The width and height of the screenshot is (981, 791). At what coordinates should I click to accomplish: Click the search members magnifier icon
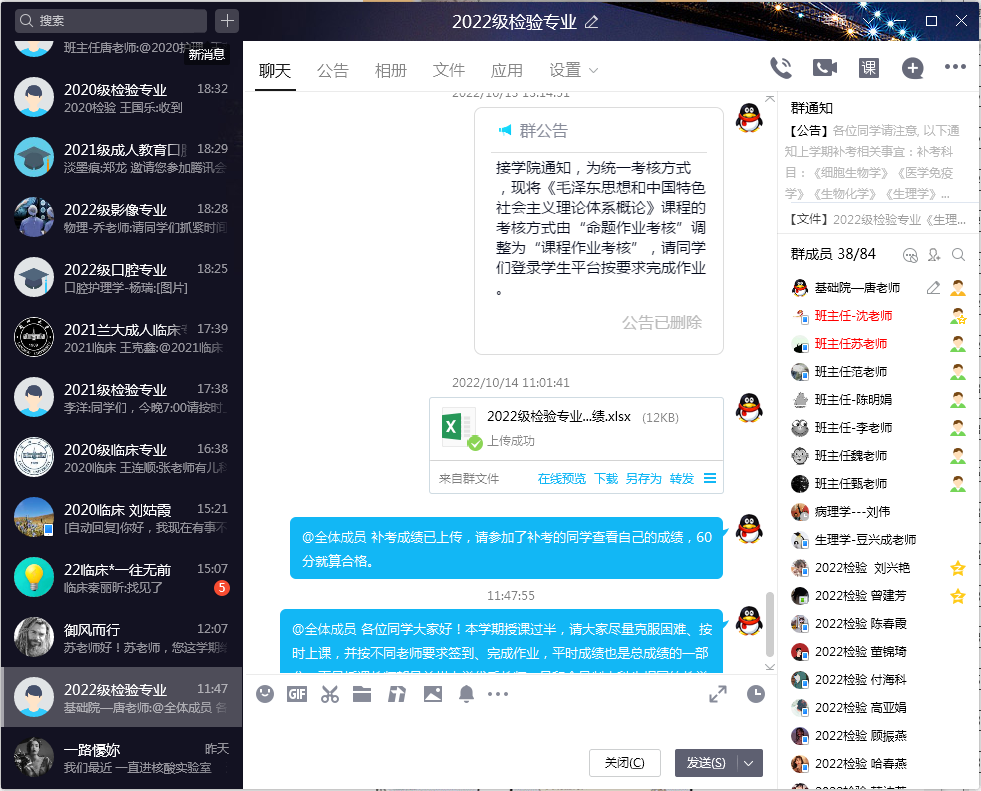click(x=958, y=254)
